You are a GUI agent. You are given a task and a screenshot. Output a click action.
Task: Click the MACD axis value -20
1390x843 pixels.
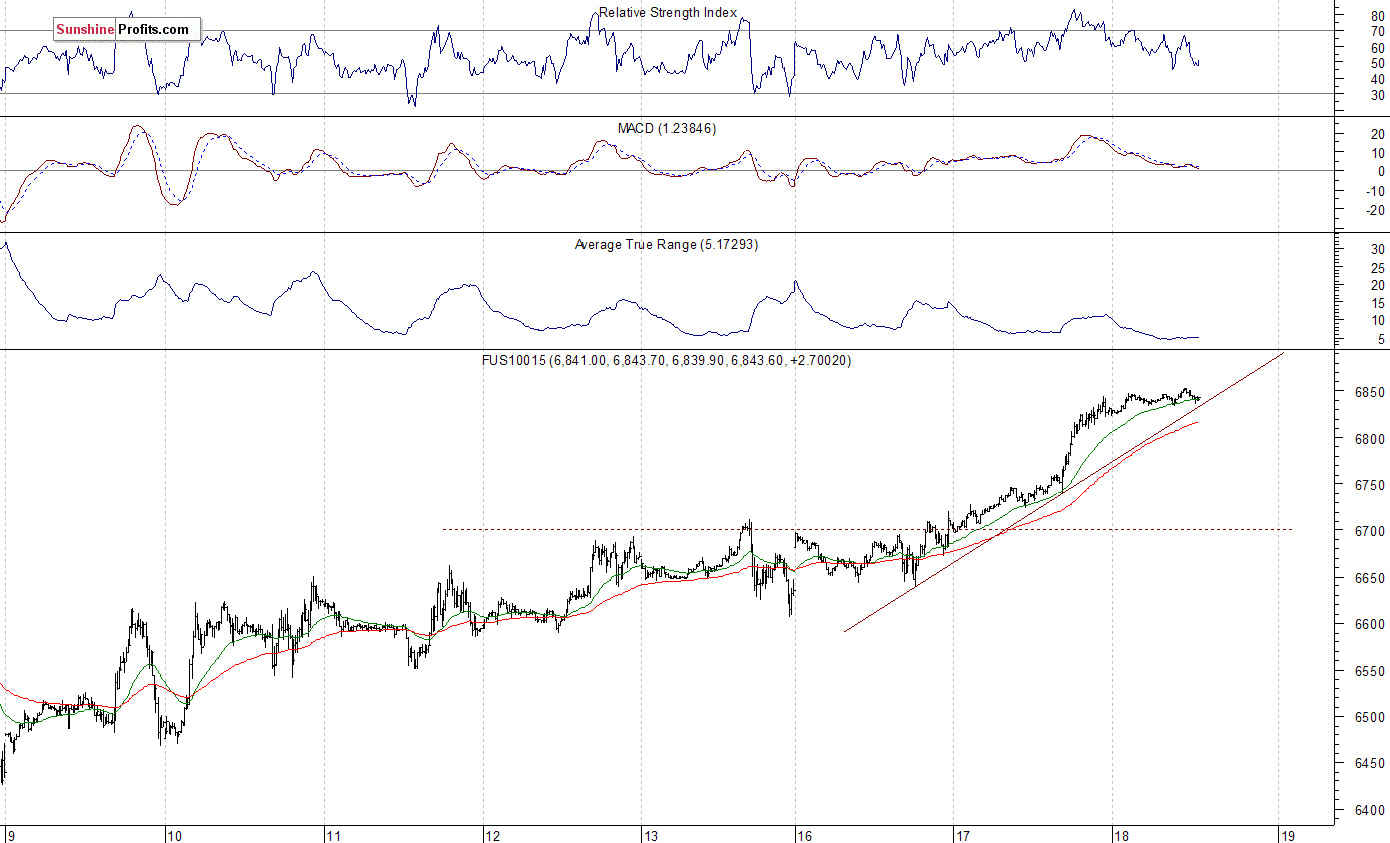(x=1375, y=210)
